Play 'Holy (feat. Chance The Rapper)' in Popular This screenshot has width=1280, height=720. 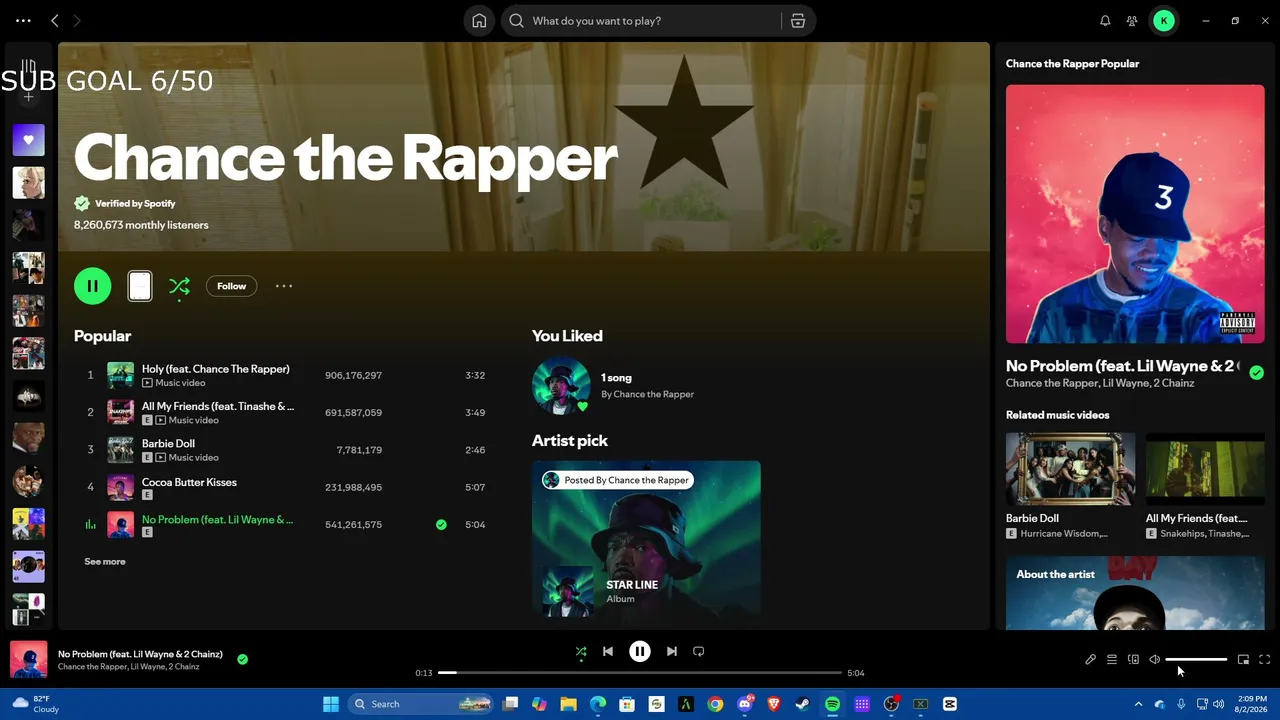[216, 369]
